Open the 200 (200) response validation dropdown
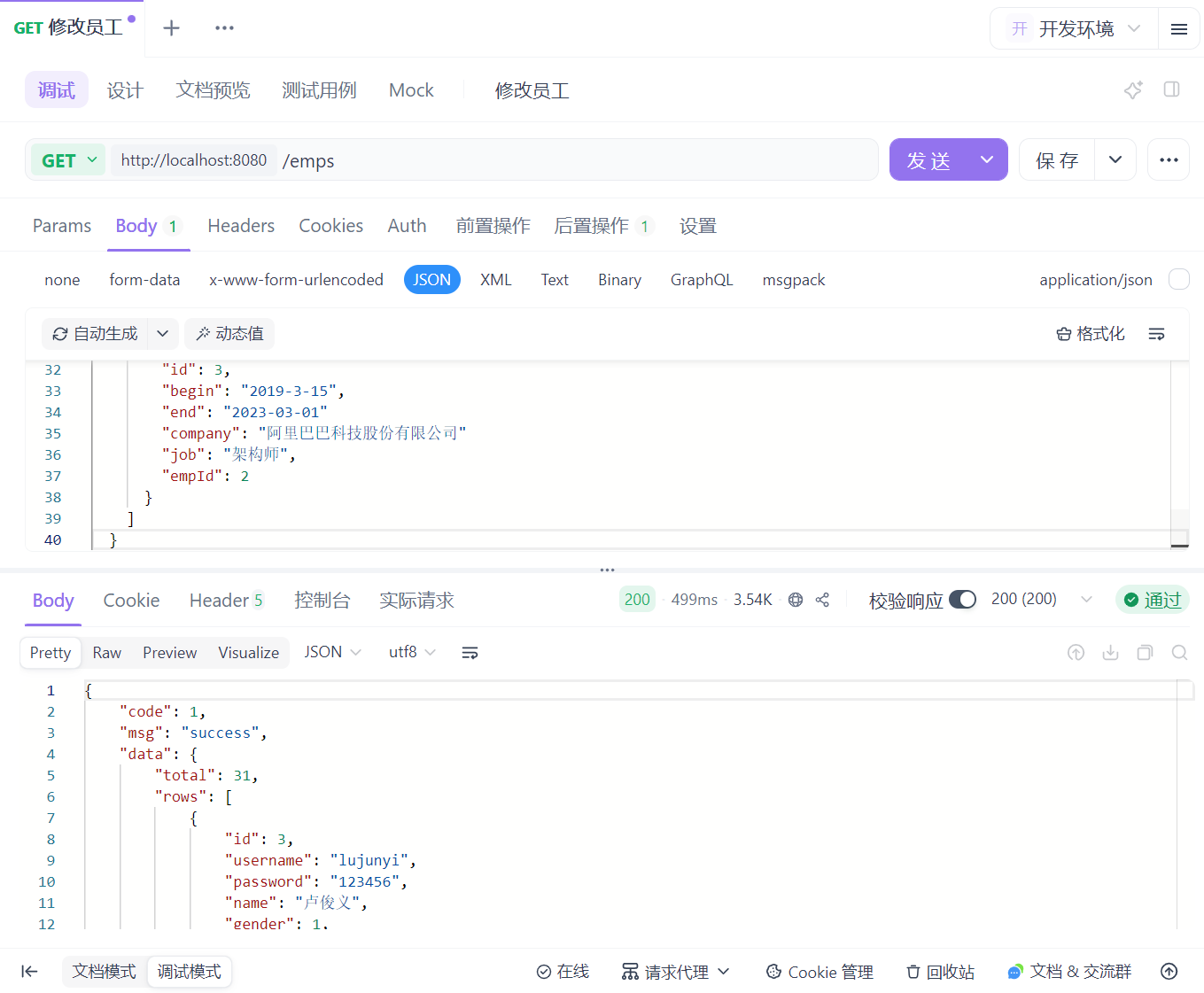Image resolution: width=1204 pixels, height=993 pixels. click(1042, 600)
